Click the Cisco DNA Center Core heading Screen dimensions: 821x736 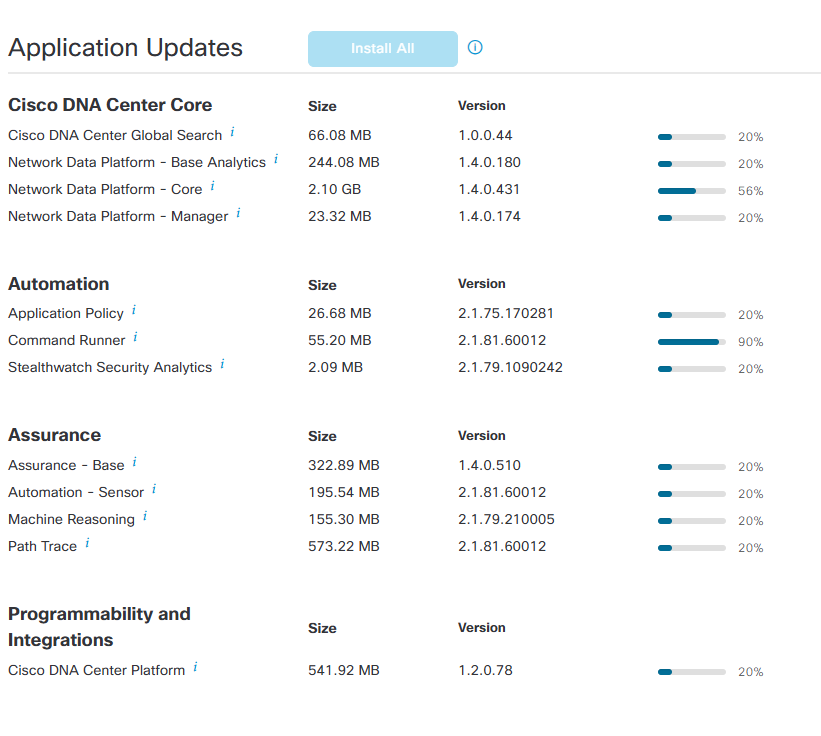point(110,105)
